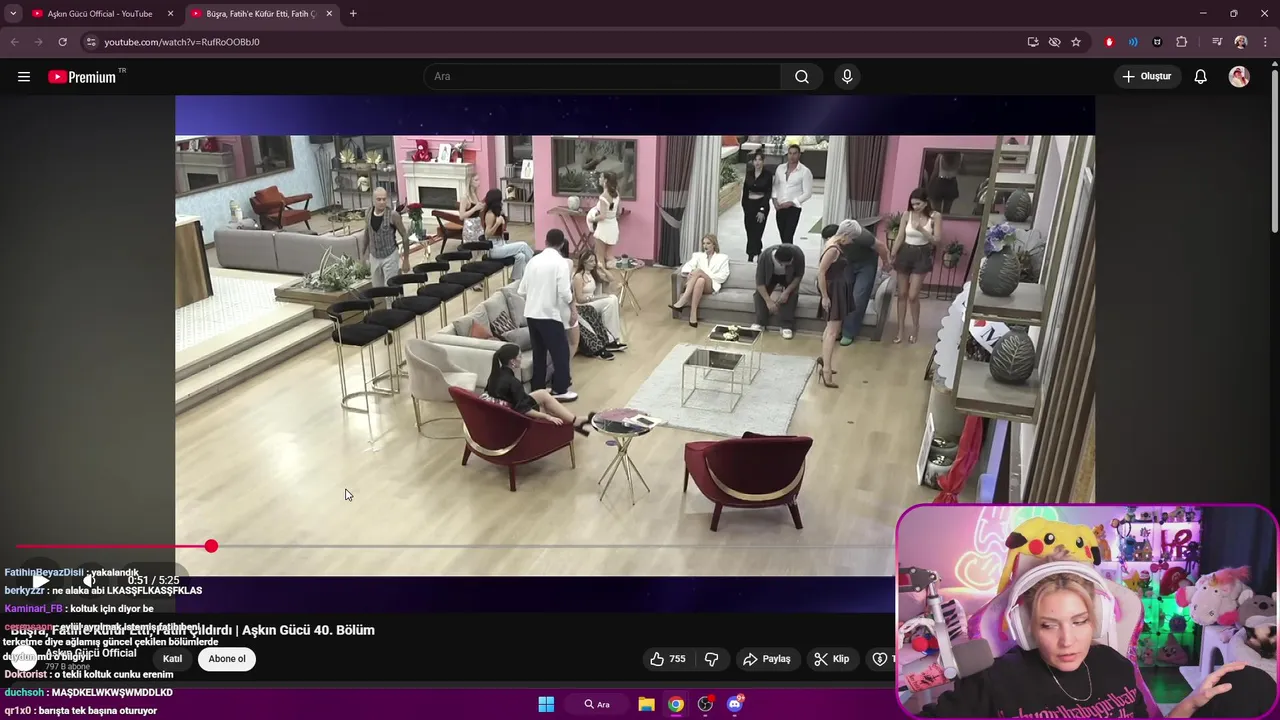The height and width of the screenshot is (720, 1280).
Task: Click the streamer webcam overlay
Action: [1087, 612]
